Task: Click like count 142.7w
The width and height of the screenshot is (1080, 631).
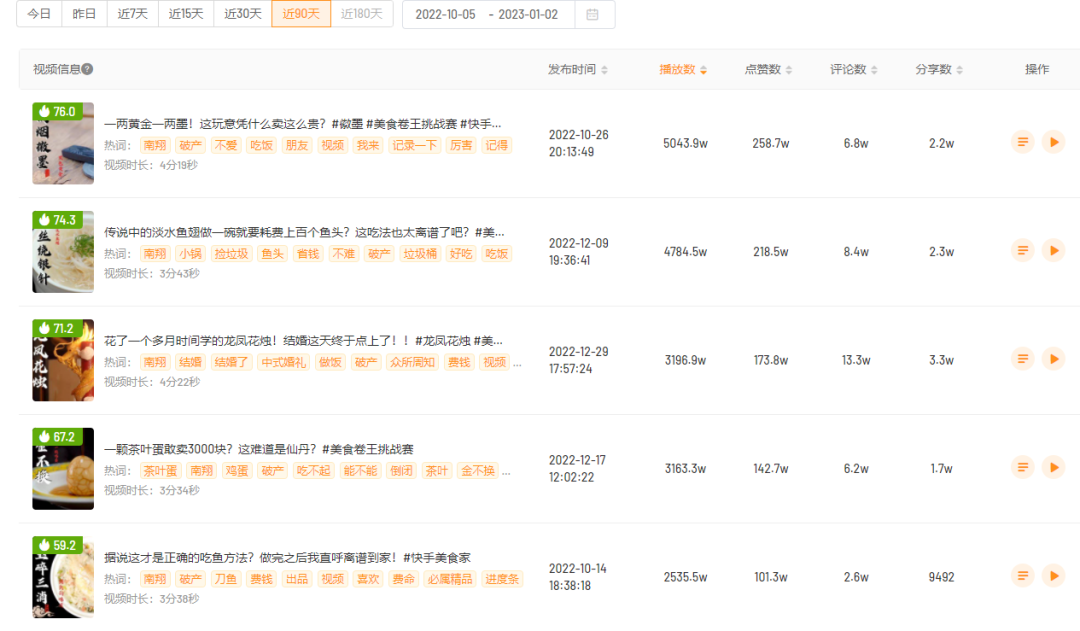Action: coord(771,468)
